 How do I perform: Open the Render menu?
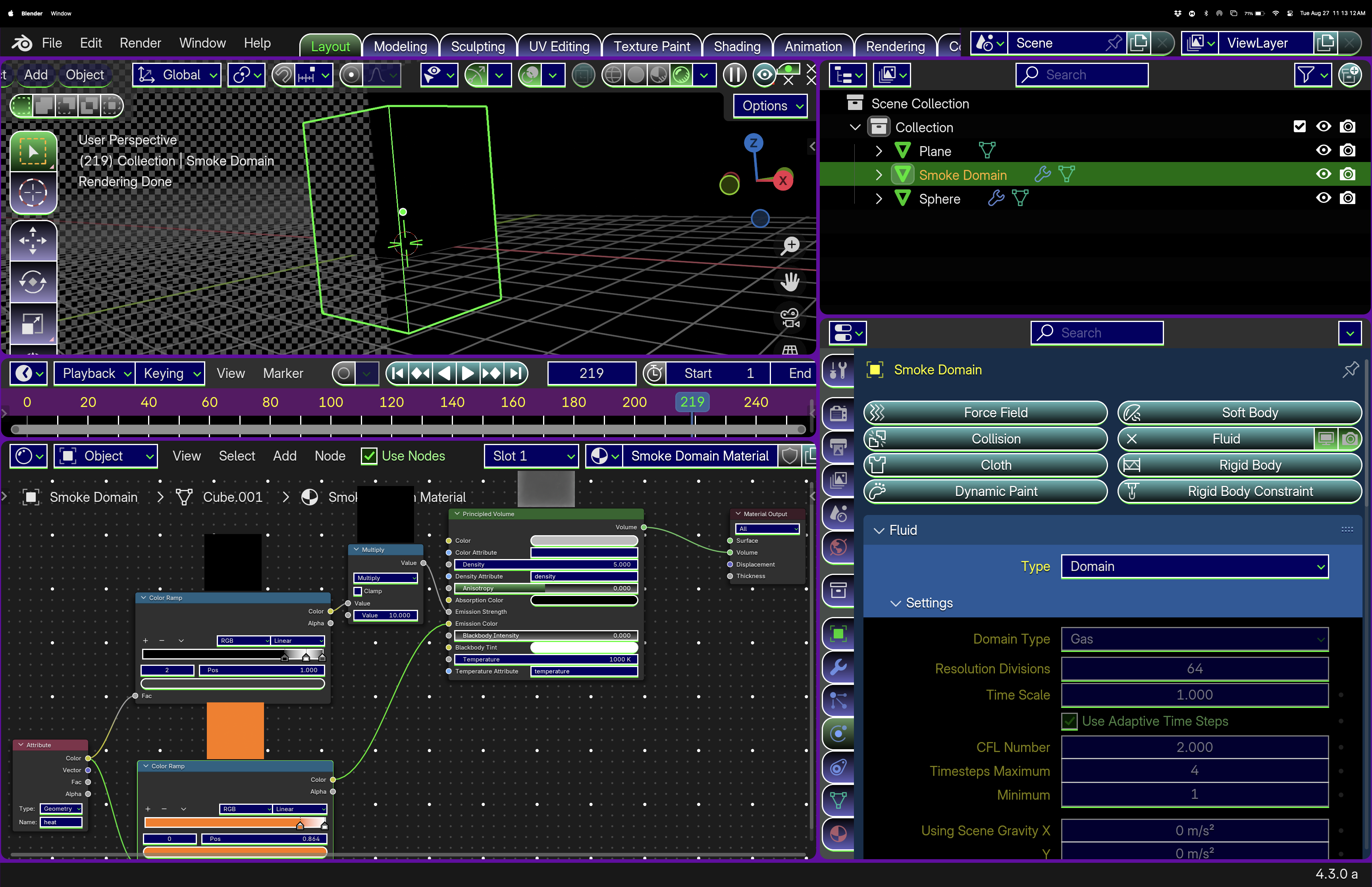tap(140, 43)
